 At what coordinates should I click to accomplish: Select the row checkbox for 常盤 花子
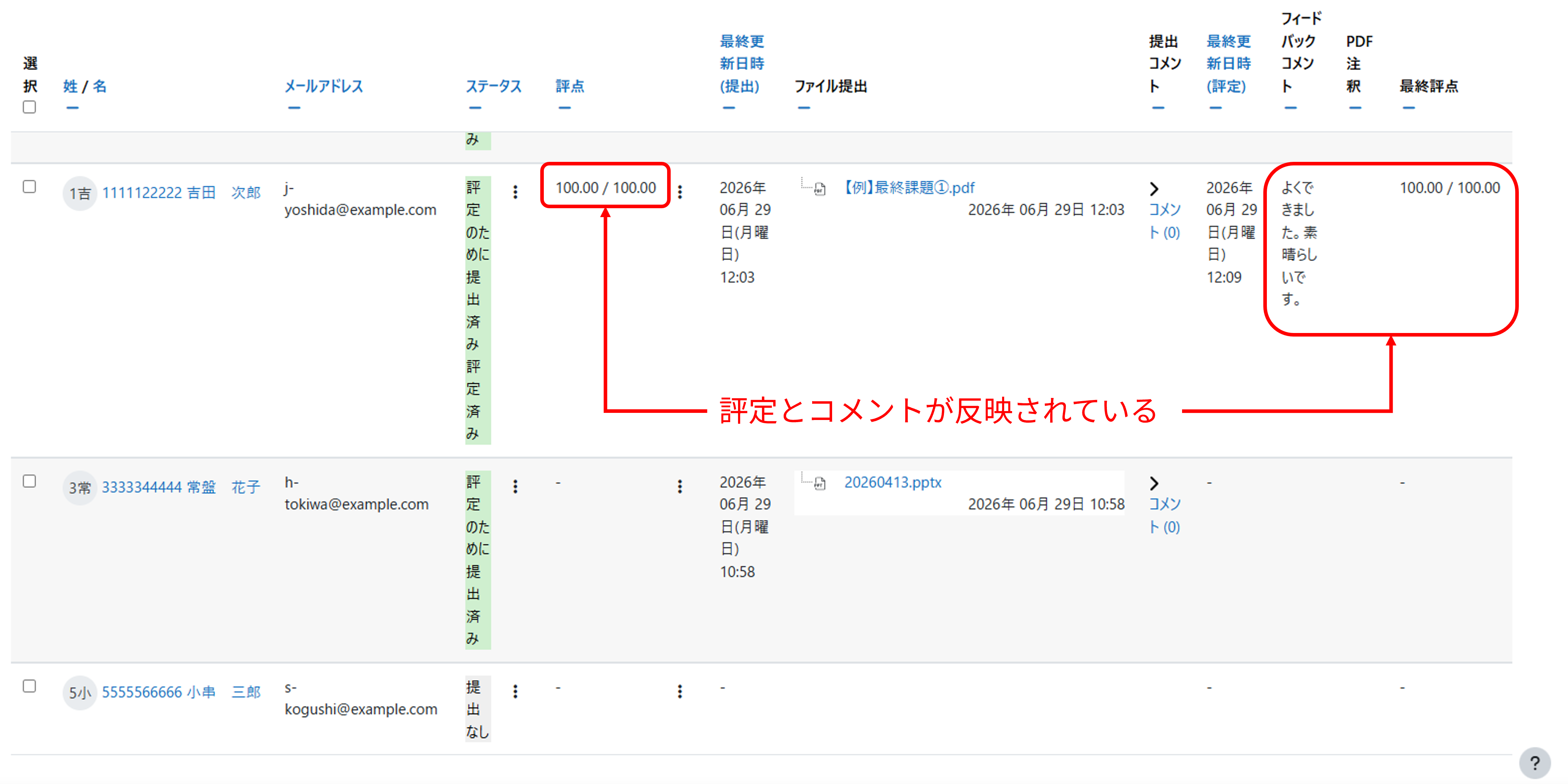pos(29,481)
